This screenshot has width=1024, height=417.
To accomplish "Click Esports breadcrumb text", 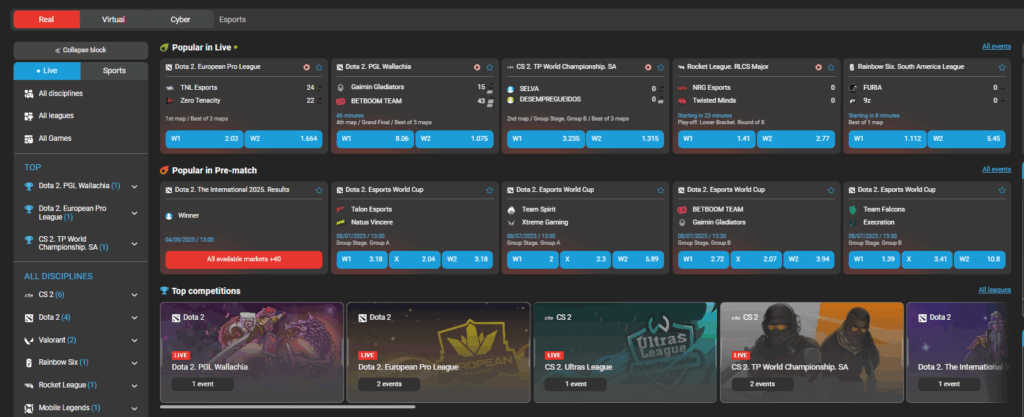I will [232, 20].
